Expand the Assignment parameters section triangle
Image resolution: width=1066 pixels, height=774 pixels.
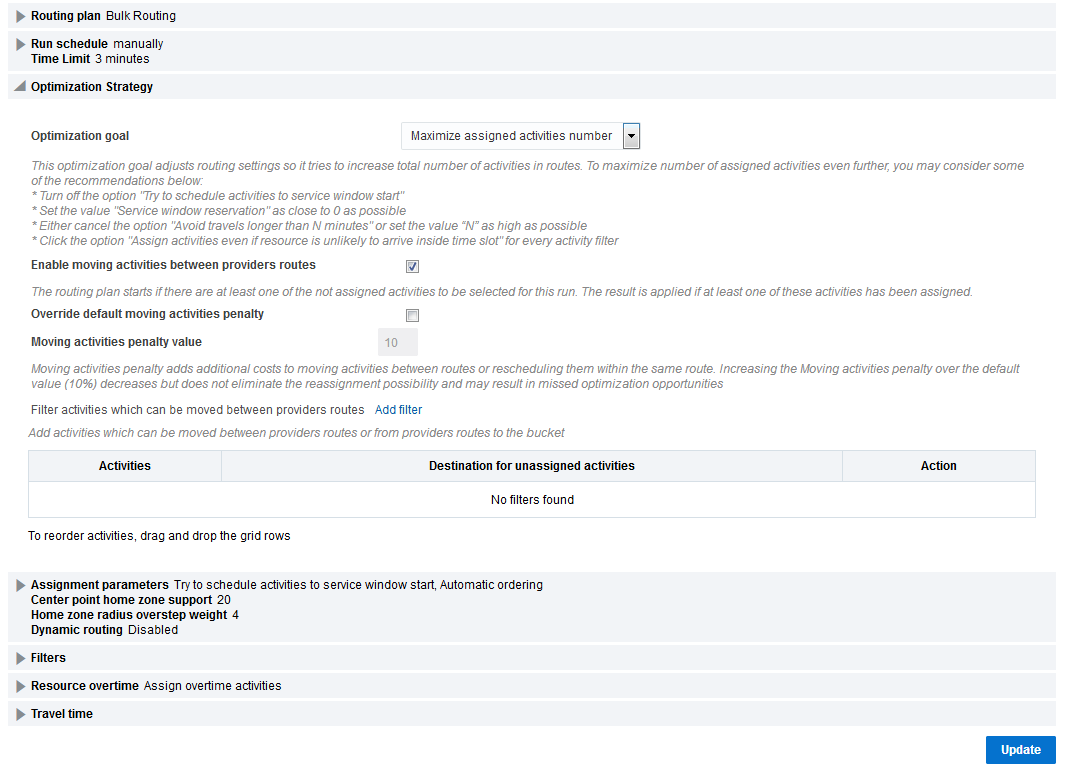(x=21, y=585)
